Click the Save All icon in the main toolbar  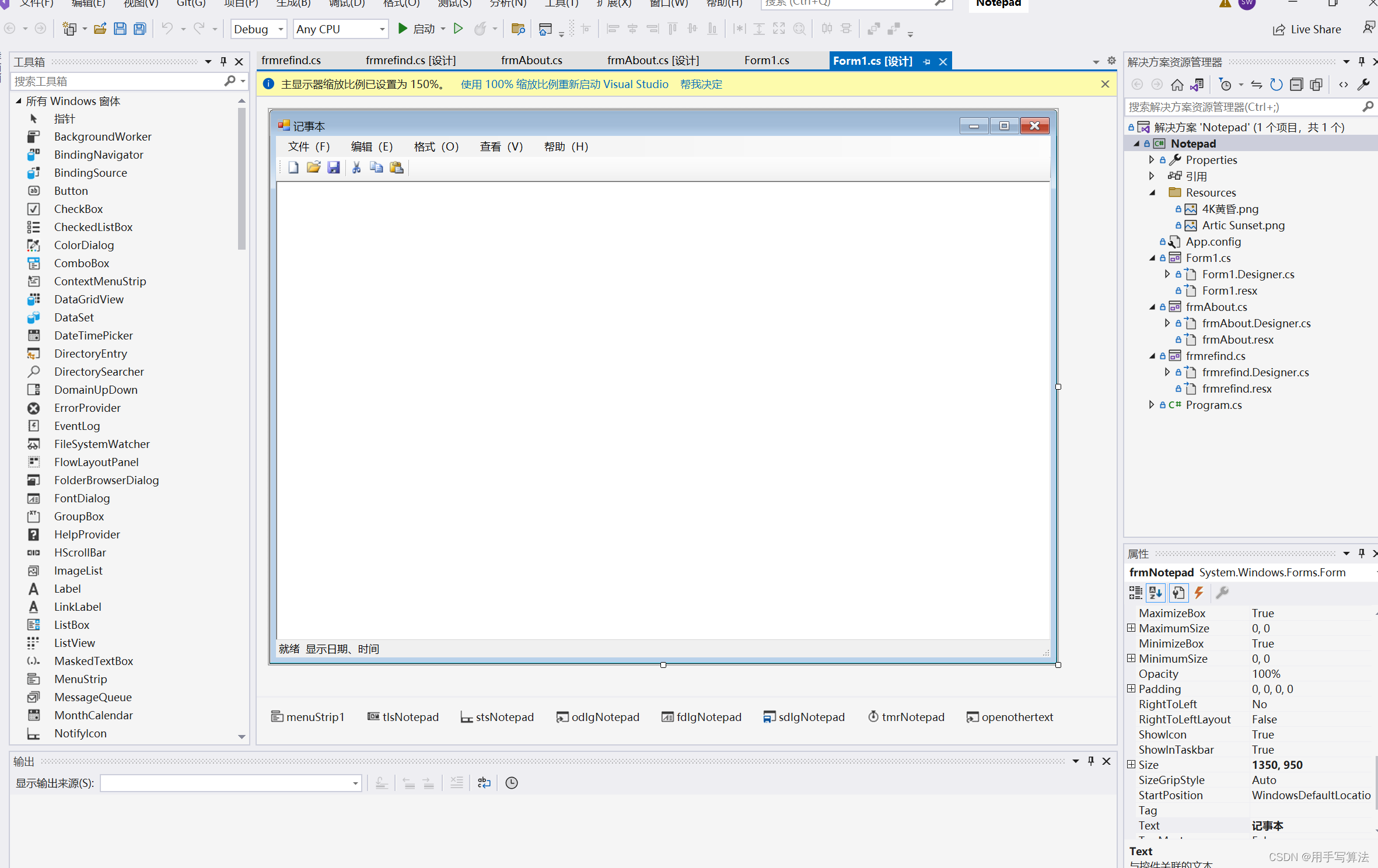pyautogui.click(x=140, y=29)
